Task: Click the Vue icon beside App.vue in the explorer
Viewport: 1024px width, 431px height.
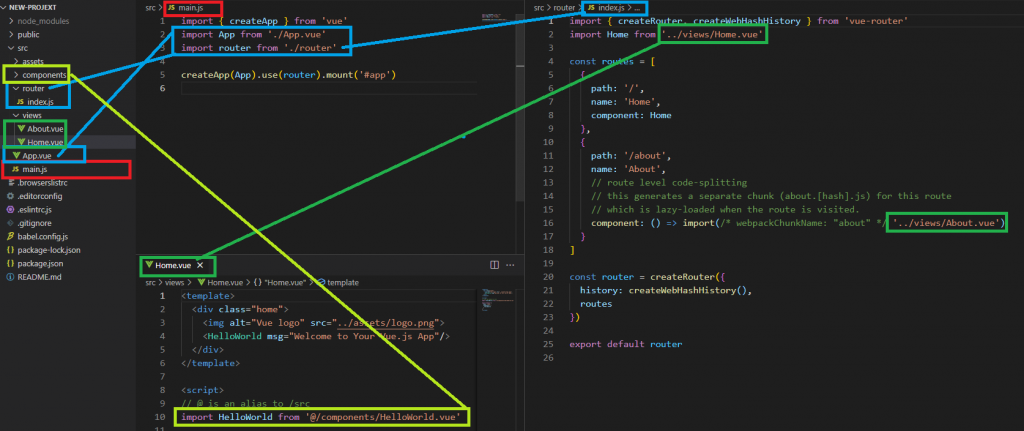Action: [16, 155]
